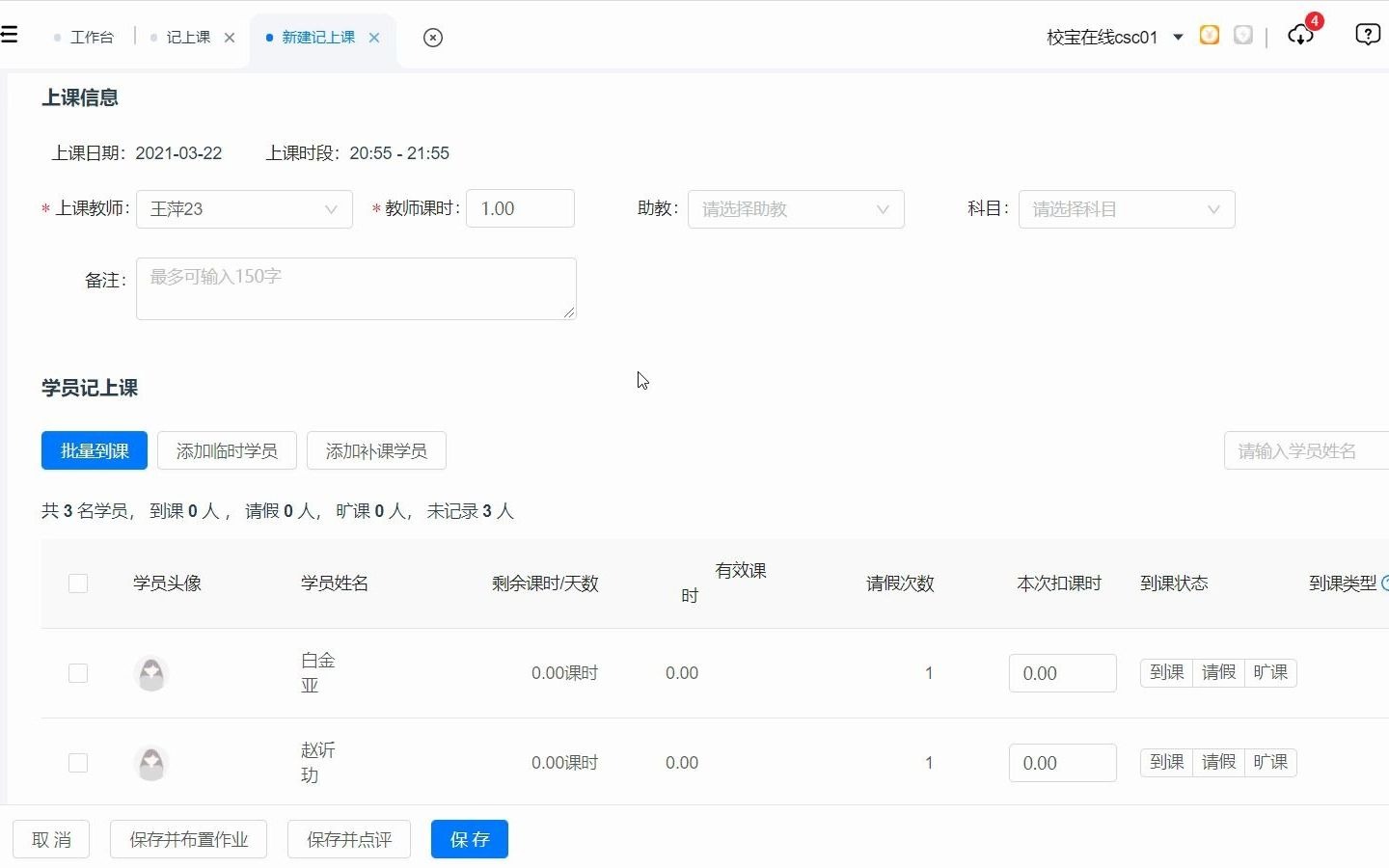1389x868 pixels.
Task: Click the orange badge icon beside account name
Action: [x=1210, y=36]
